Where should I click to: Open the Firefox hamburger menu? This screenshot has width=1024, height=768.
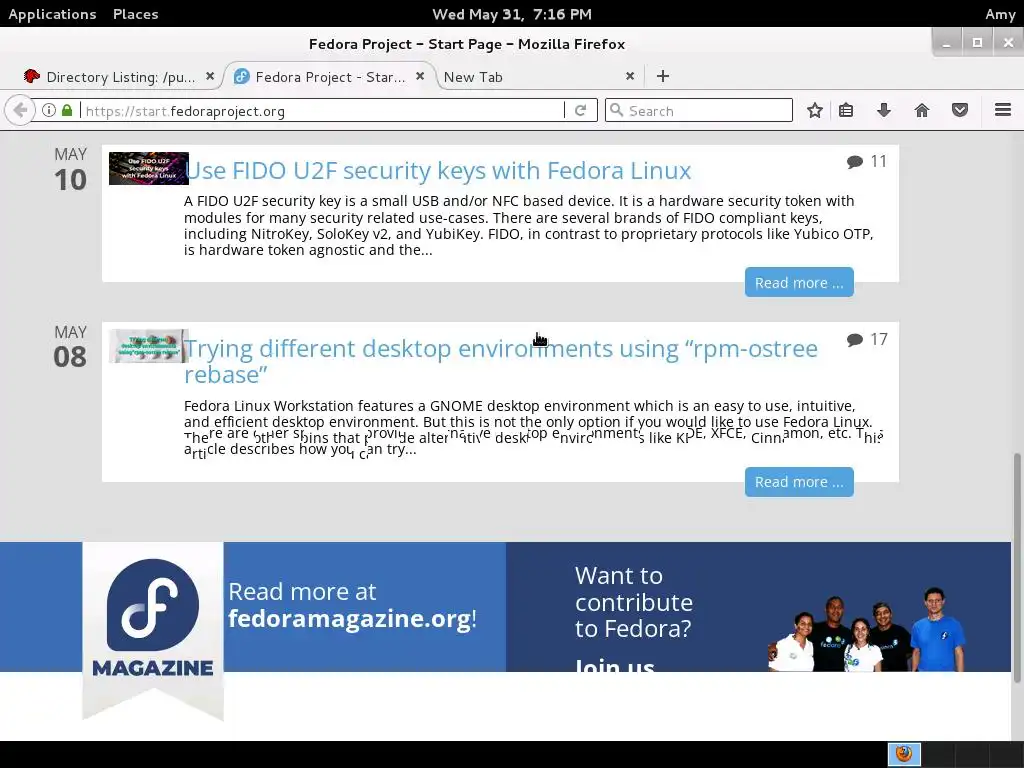pos(1003,110)
